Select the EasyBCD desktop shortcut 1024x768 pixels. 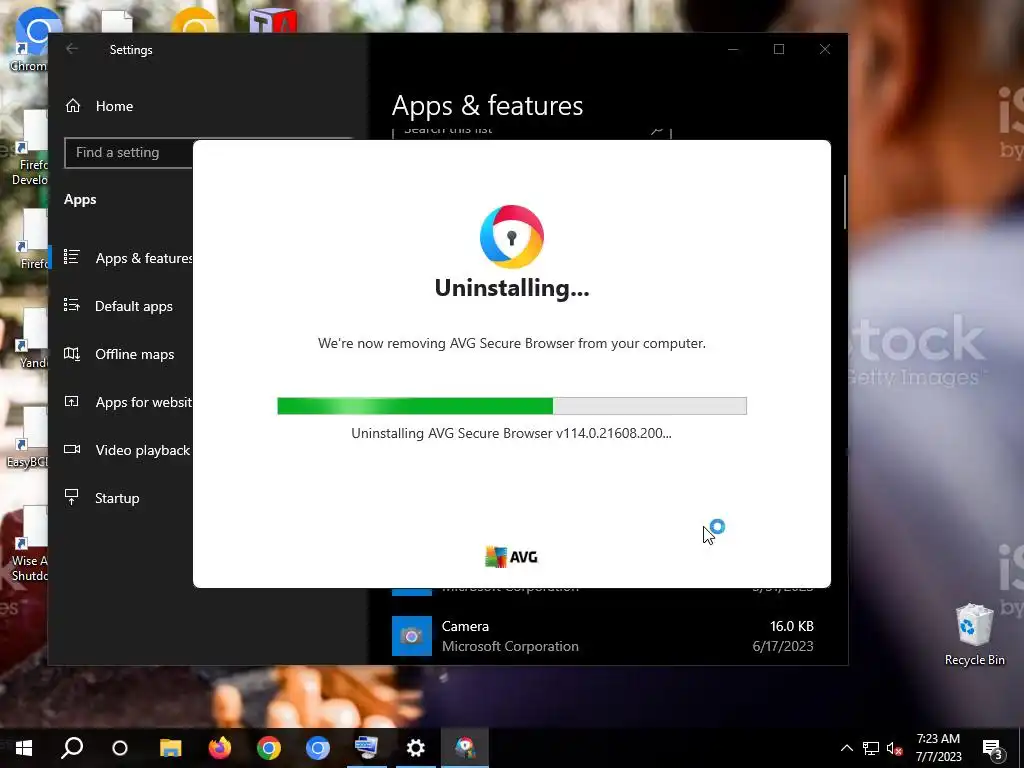(27, 438)
